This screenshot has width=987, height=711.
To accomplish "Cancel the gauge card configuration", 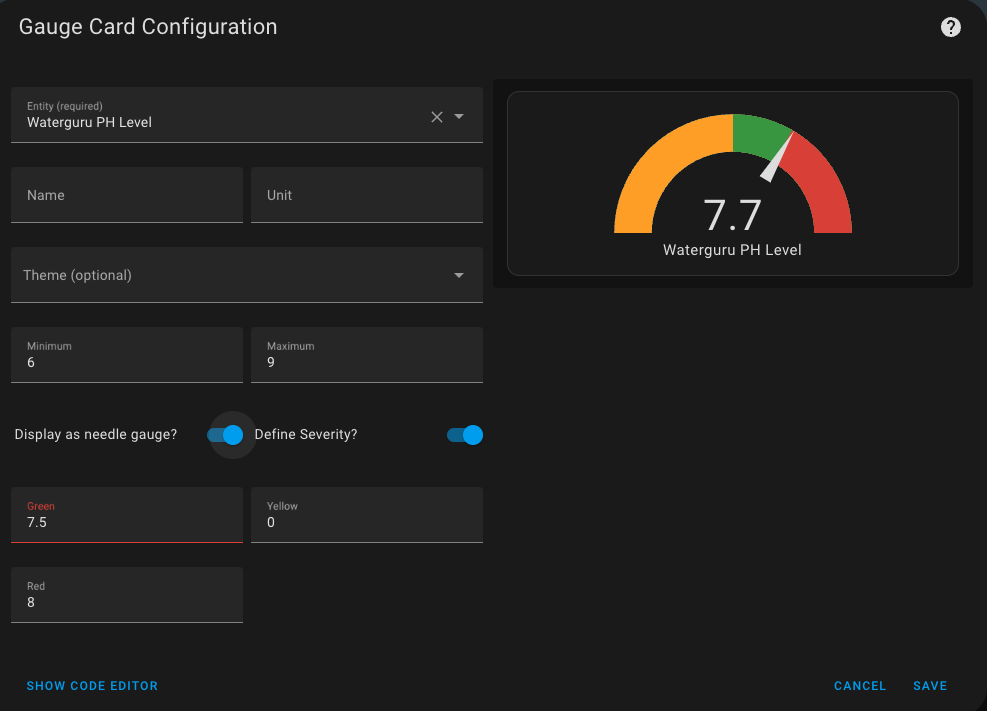I will pyautogui.click(x=860, y=686).
